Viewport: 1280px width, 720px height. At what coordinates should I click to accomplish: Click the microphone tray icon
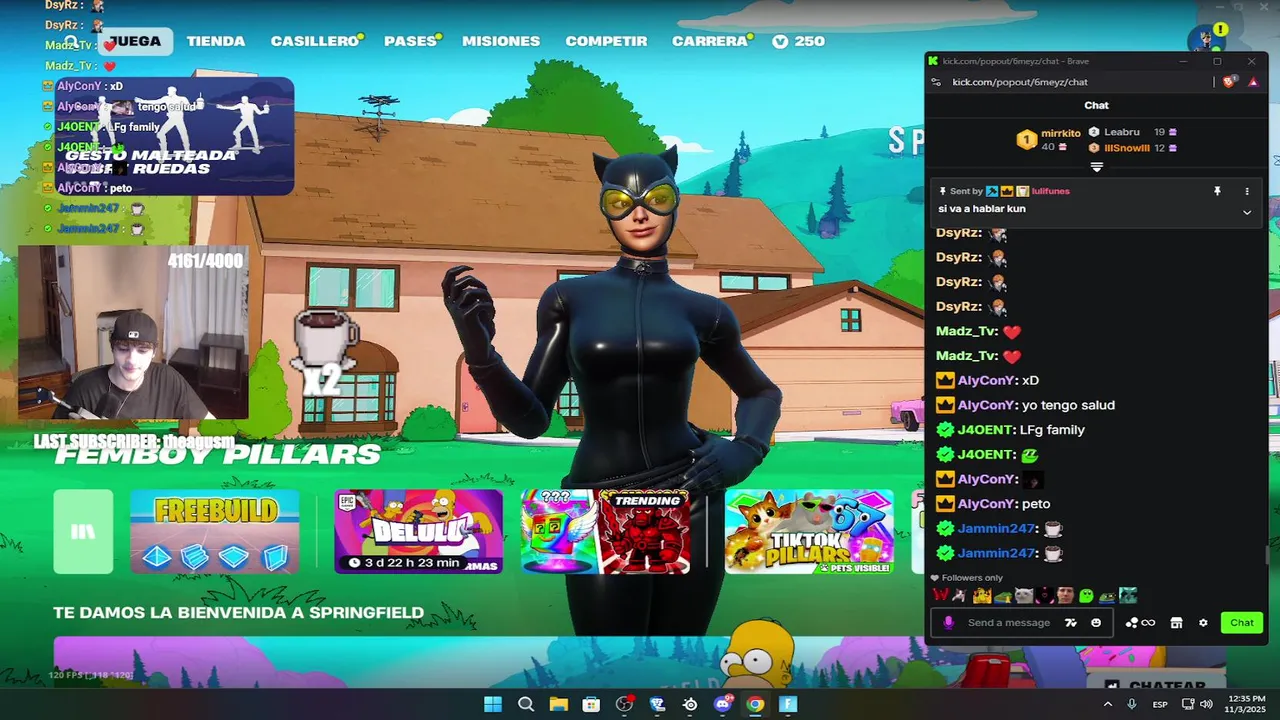1132,704
